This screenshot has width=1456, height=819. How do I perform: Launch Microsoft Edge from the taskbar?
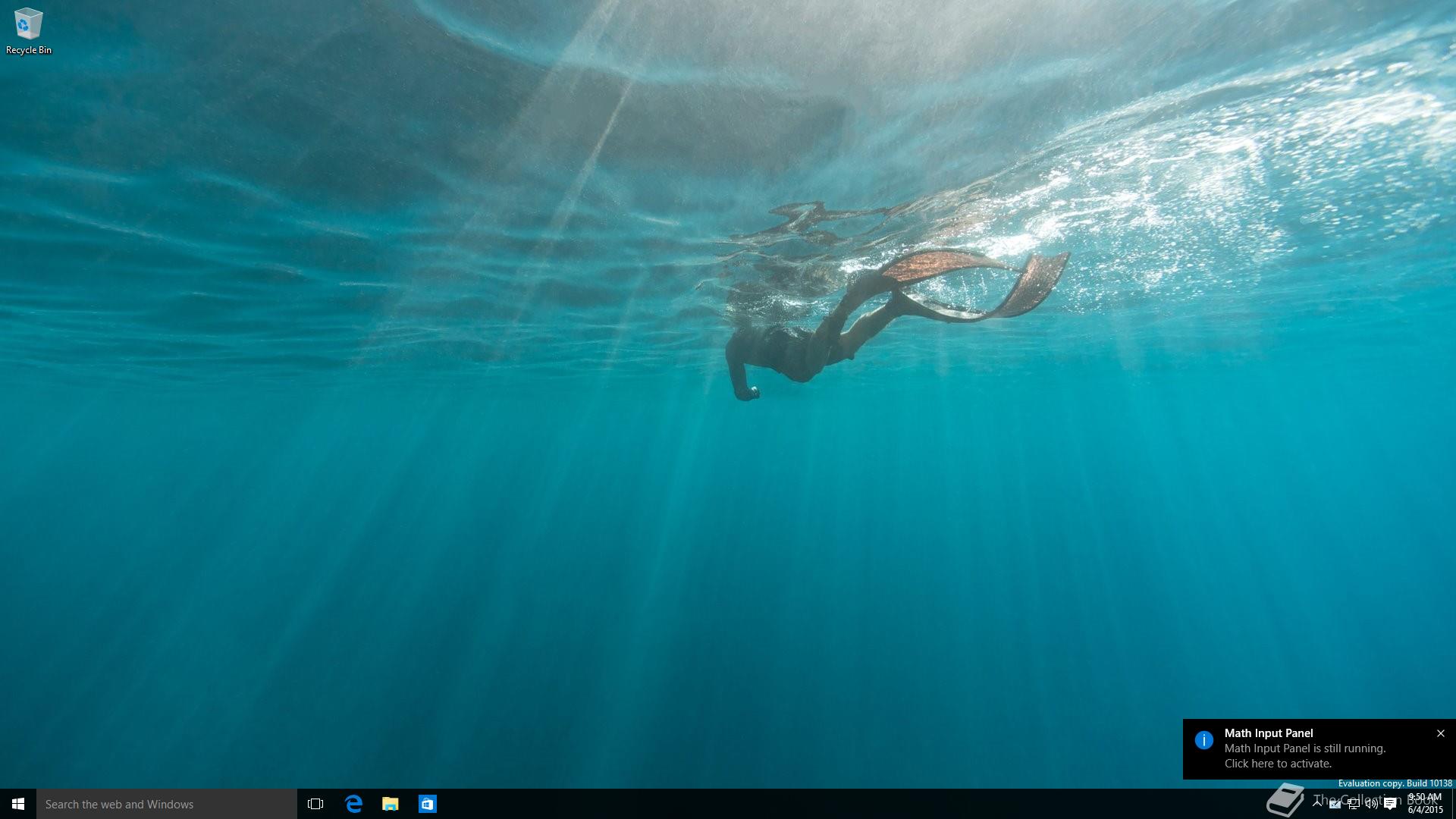coord(353,804)
